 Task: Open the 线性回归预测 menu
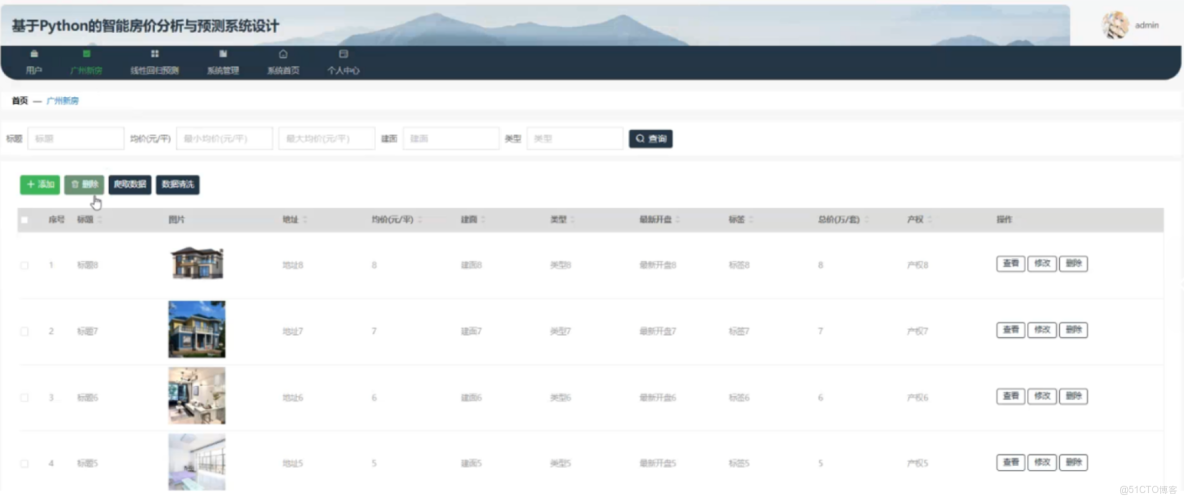[155, 63]
